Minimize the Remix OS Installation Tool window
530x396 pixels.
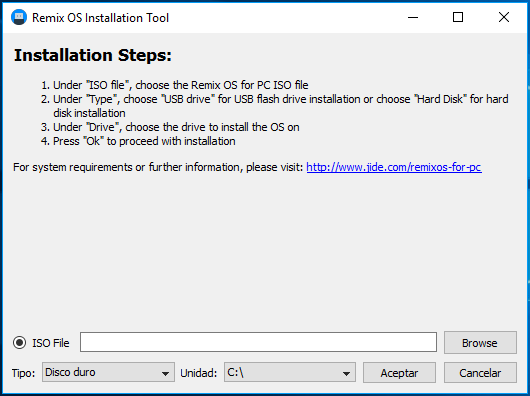[x=413, y=17]
